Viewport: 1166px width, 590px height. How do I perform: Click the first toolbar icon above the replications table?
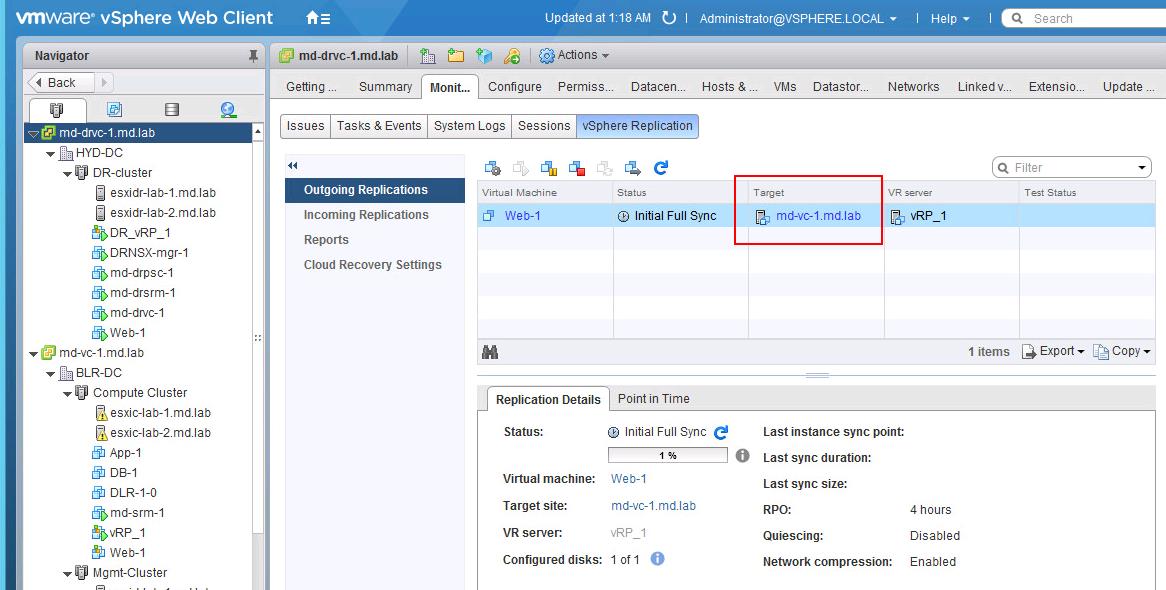coord(492,168)
